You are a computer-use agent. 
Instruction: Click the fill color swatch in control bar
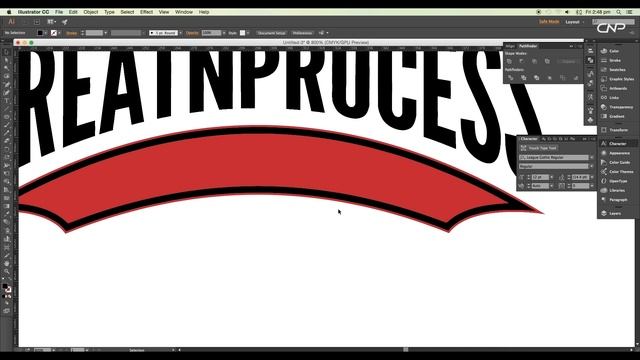pyautogui.click(x=40, y=33)
